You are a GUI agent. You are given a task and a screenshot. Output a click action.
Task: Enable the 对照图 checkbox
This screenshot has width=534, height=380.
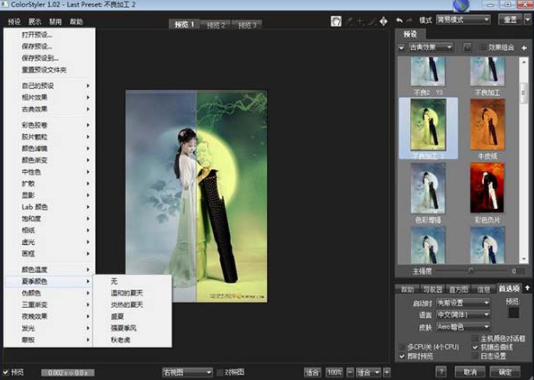click(220, 372)
